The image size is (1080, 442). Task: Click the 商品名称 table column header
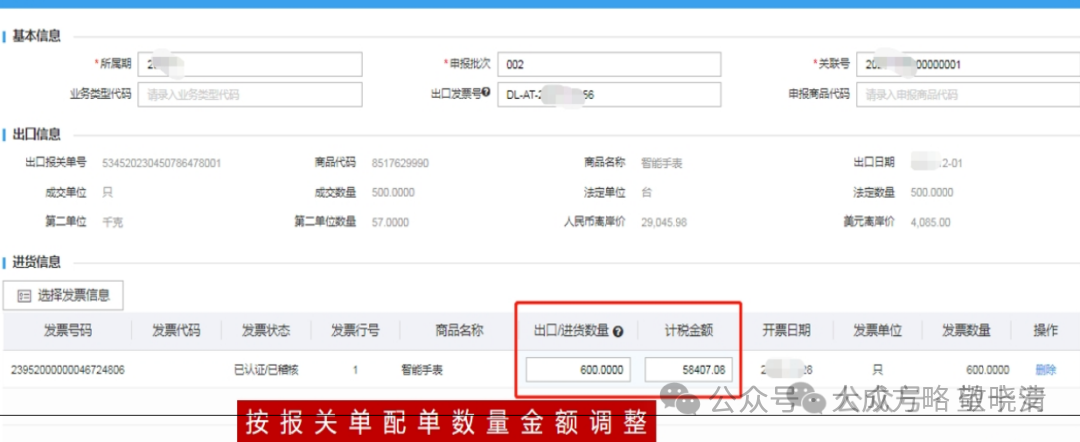point(459,330)
